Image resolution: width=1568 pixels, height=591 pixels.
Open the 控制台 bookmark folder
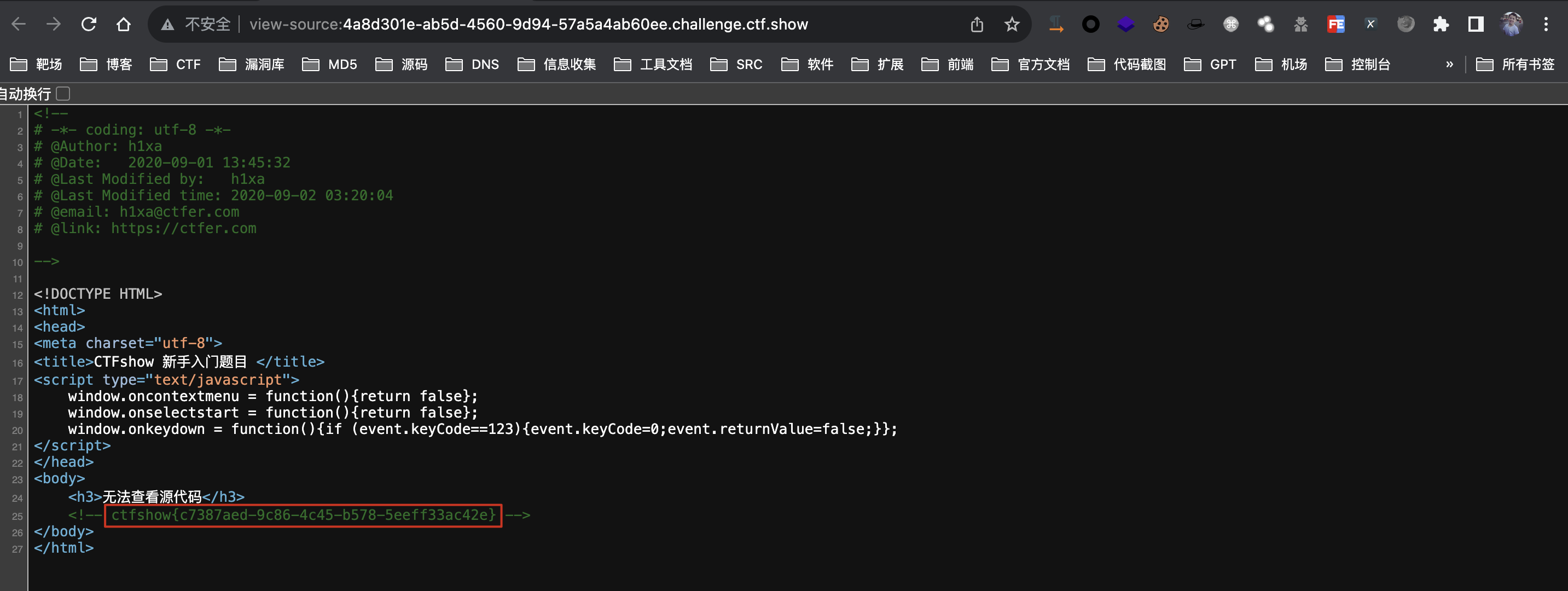pyautogui.click(x=1358, y=65)
